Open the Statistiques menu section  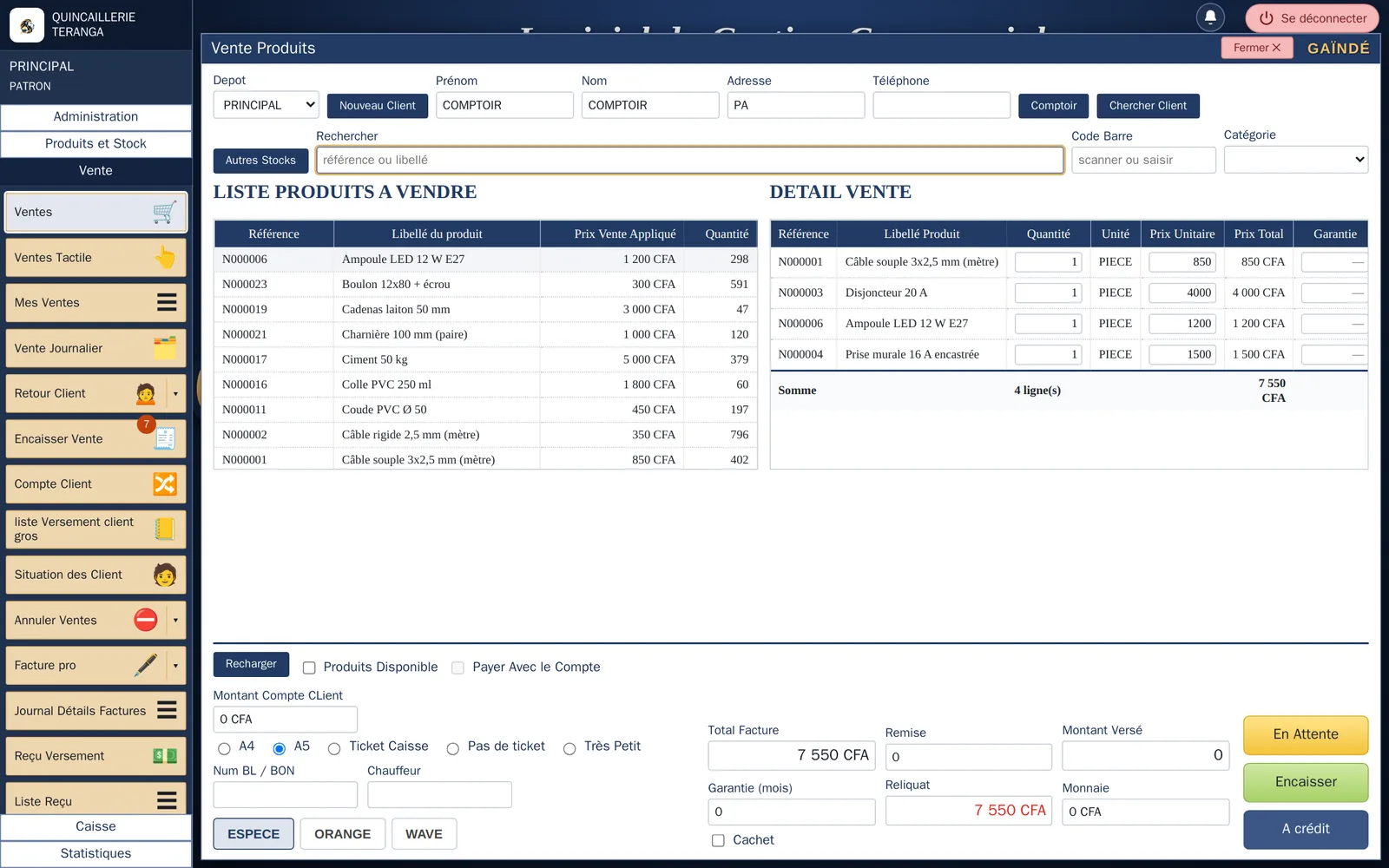(x=95, y=854)
